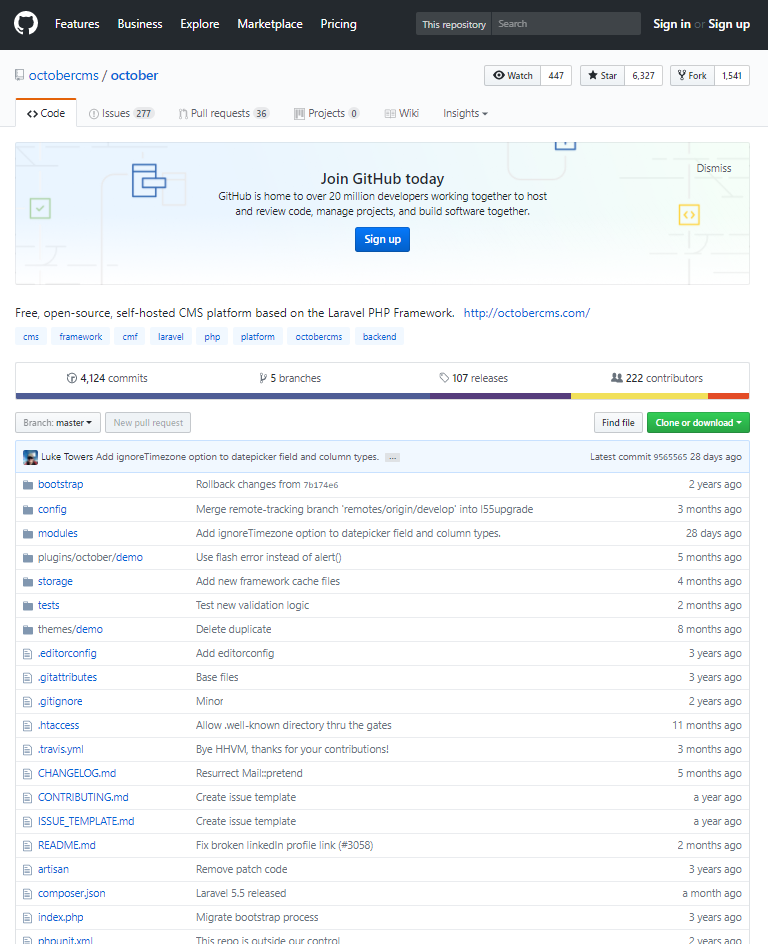This screenshot has width=768, height=944.
Task: Click yellow segment of language bar
Action: tap(639, 396)
